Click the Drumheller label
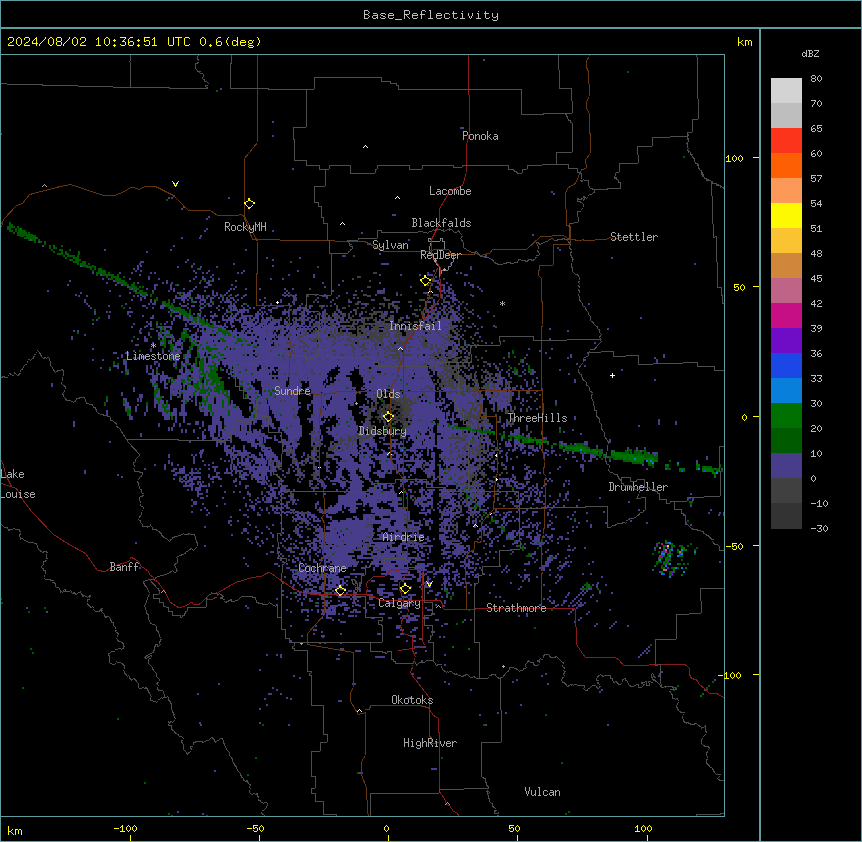The width and height of the screenshot is (862, 842). coord(638,487)
